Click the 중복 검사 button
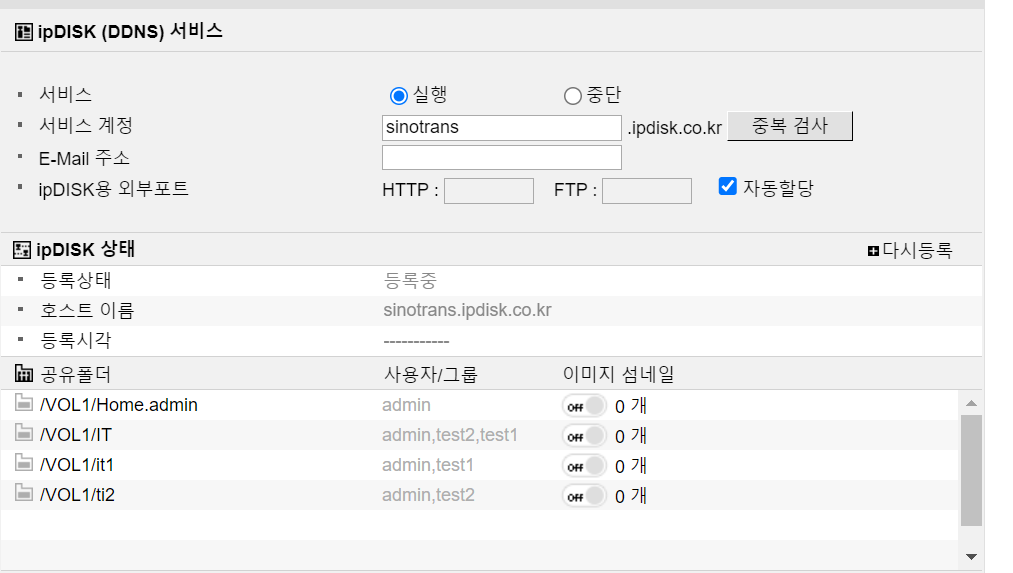1013x573 pixels. coord(790,126)
